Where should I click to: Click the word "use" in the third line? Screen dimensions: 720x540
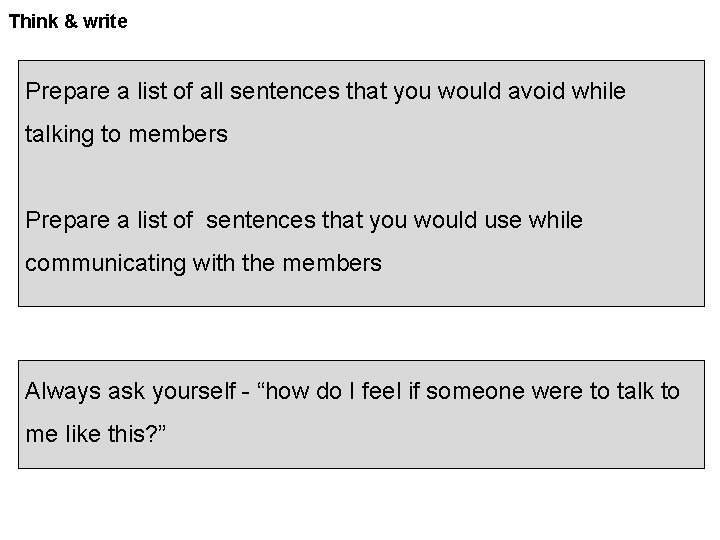coord(503,220)
